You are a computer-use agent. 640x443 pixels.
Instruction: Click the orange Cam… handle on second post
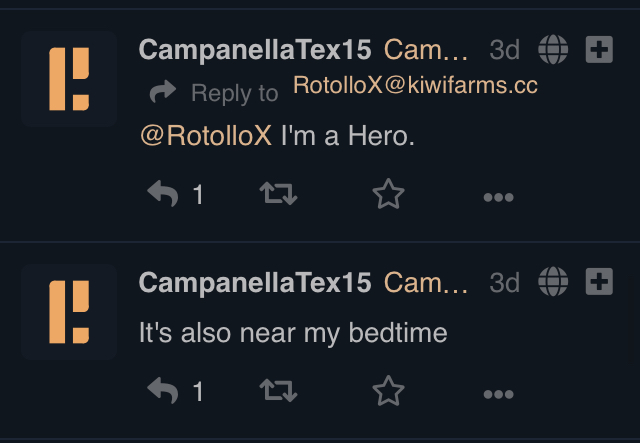[x=426, y=283]
